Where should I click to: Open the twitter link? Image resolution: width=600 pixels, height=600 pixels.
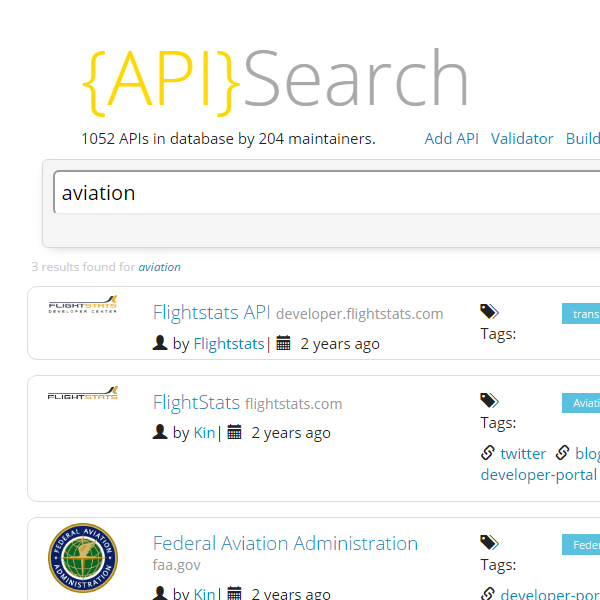523,453
